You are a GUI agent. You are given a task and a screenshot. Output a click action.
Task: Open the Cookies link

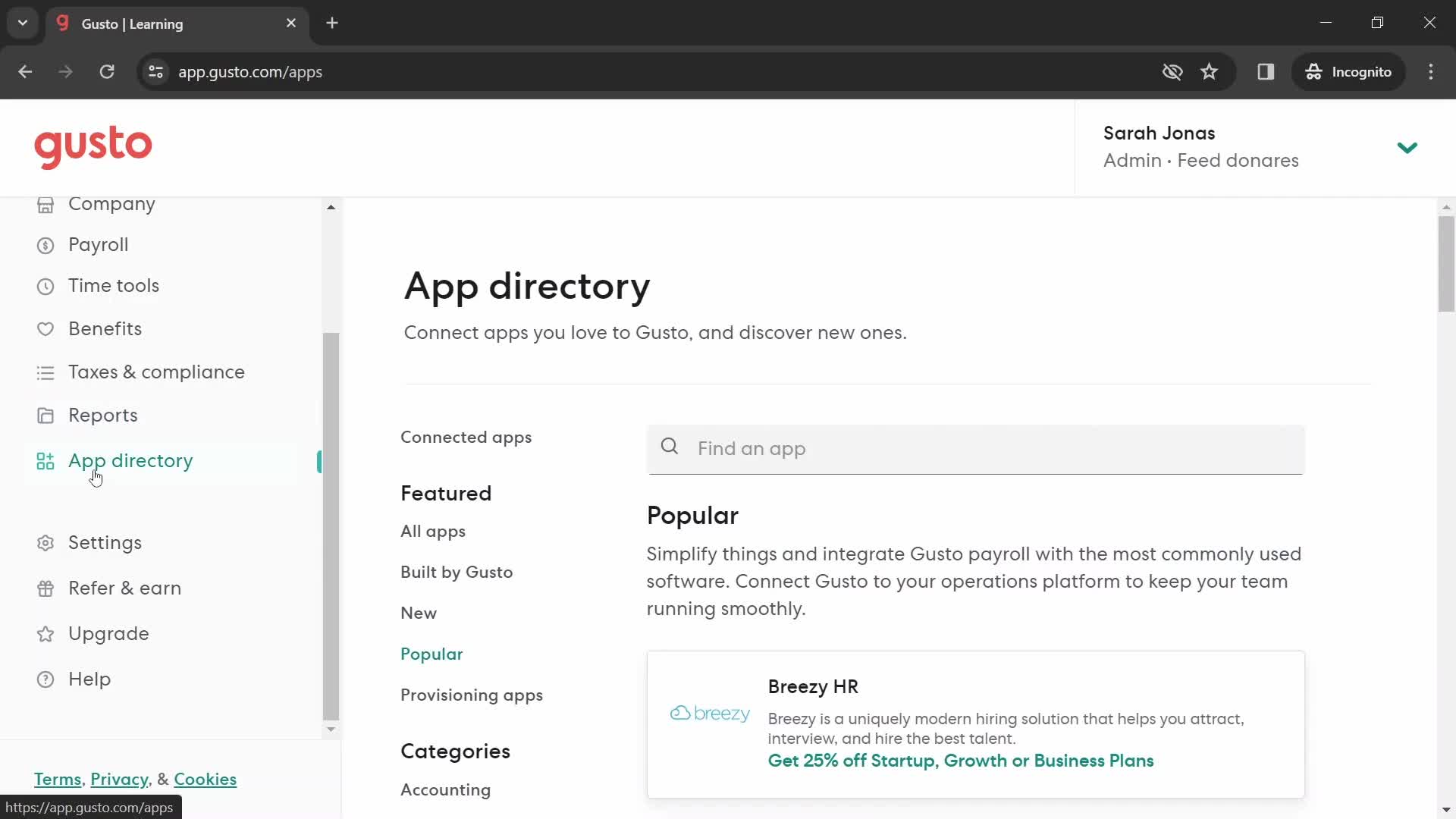tap(205, 780)
